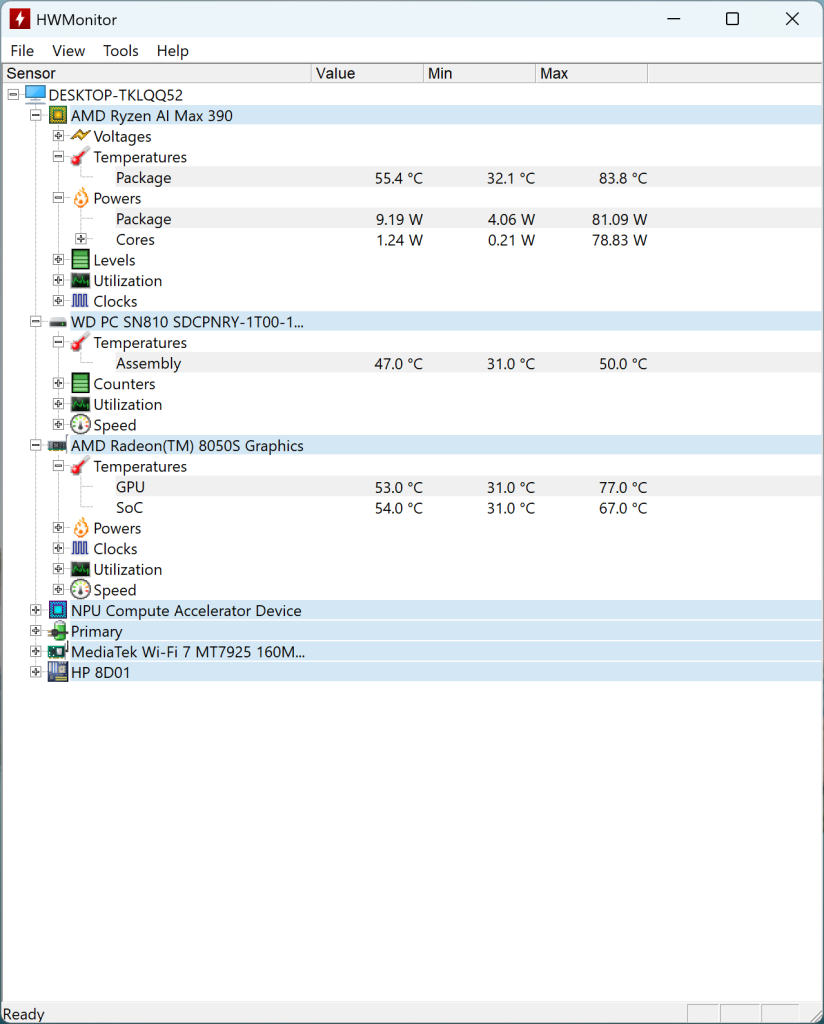Expand the HP 8D01 motherboard node
The width and height of the screenshot is (824, 1024).
[36, 672]
